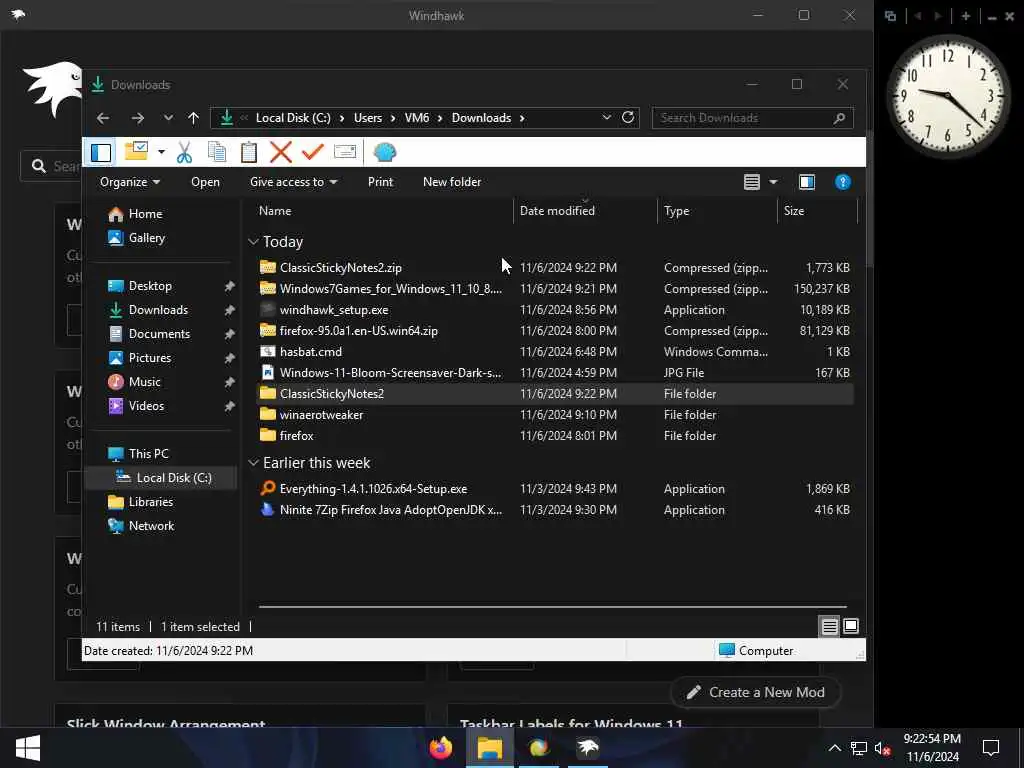Open Music in the navigation pane
The height and width of the screenshot is (768, 1024).
(x=144, y=381)
